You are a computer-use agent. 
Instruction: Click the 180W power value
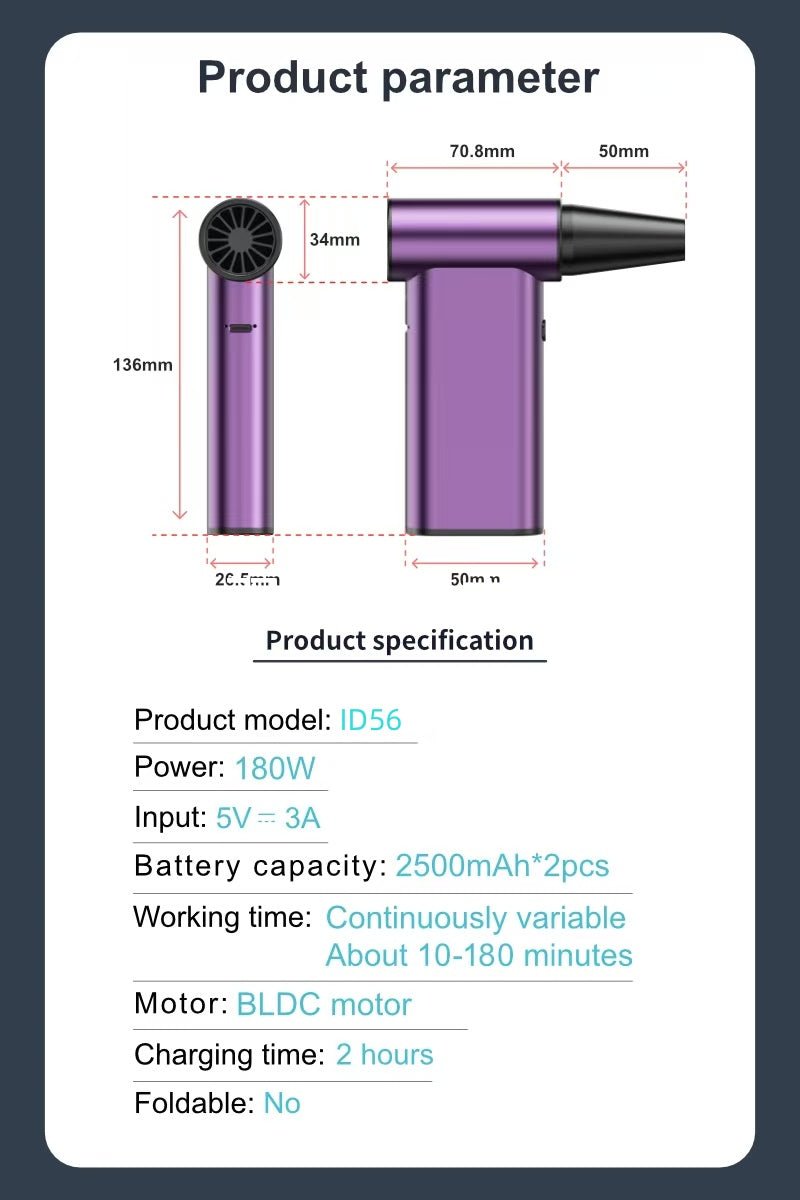click(275, 768)
